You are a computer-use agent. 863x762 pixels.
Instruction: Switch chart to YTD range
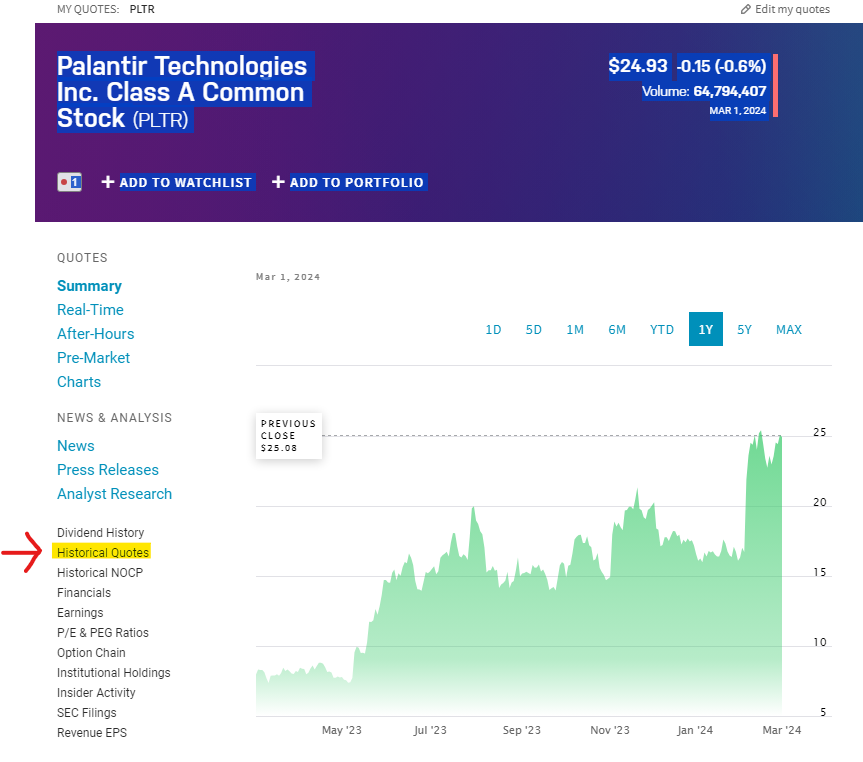[x=662, y=329]
